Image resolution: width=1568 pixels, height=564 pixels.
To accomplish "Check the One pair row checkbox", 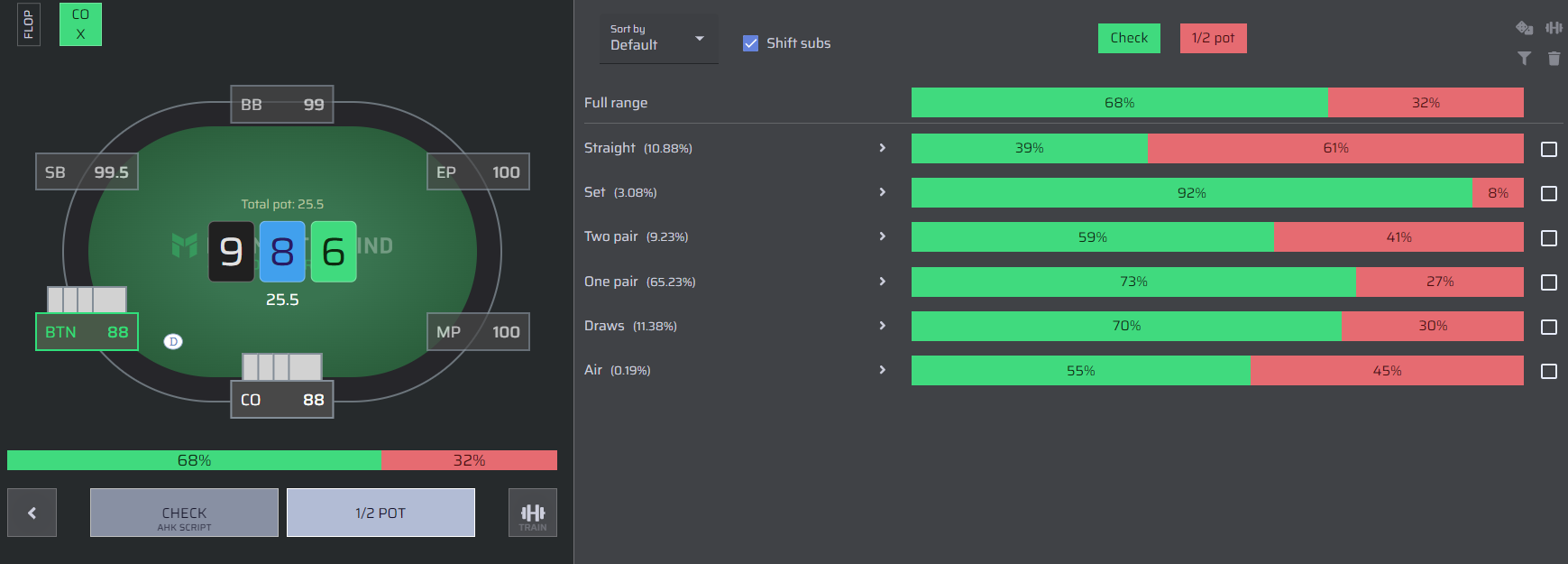I will [1549, 282].
